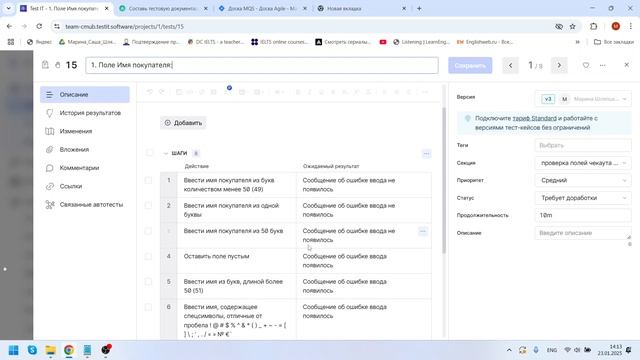Tick the checkbox for step 6
This screenshot has height=360, width=640.
(148, 307)
